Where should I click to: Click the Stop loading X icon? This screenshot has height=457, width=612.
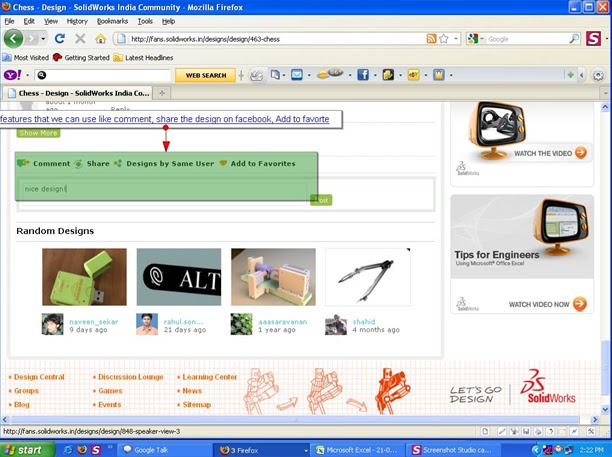click(x=80, y=38)
